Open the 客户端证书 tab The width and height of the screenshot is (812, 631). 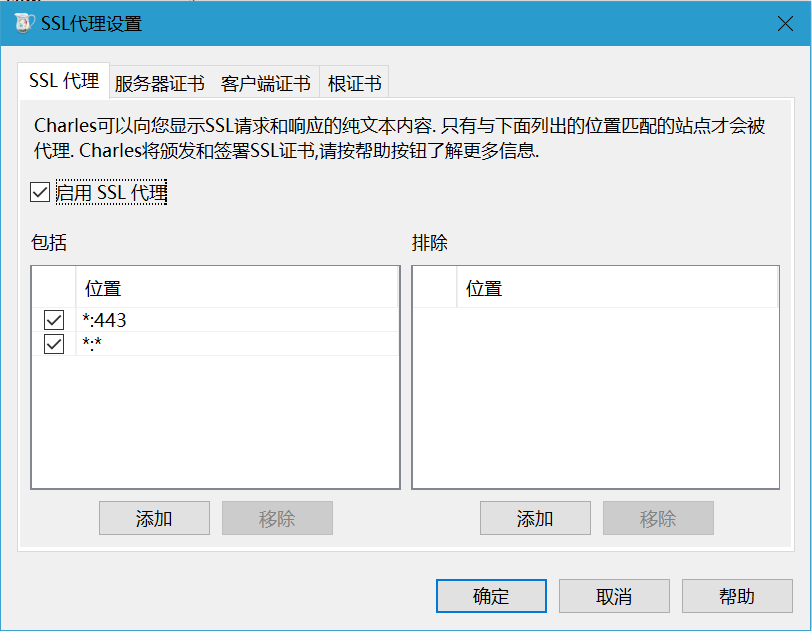click(266, 83)
